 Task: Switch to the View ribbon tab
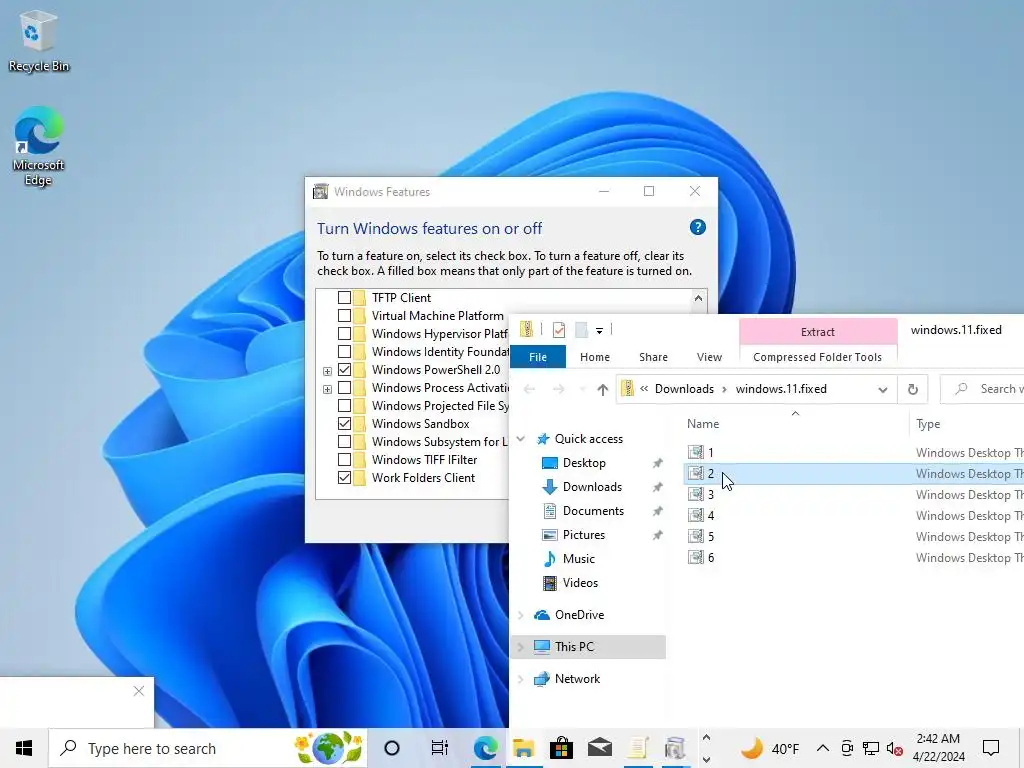[x=709, y=357]
